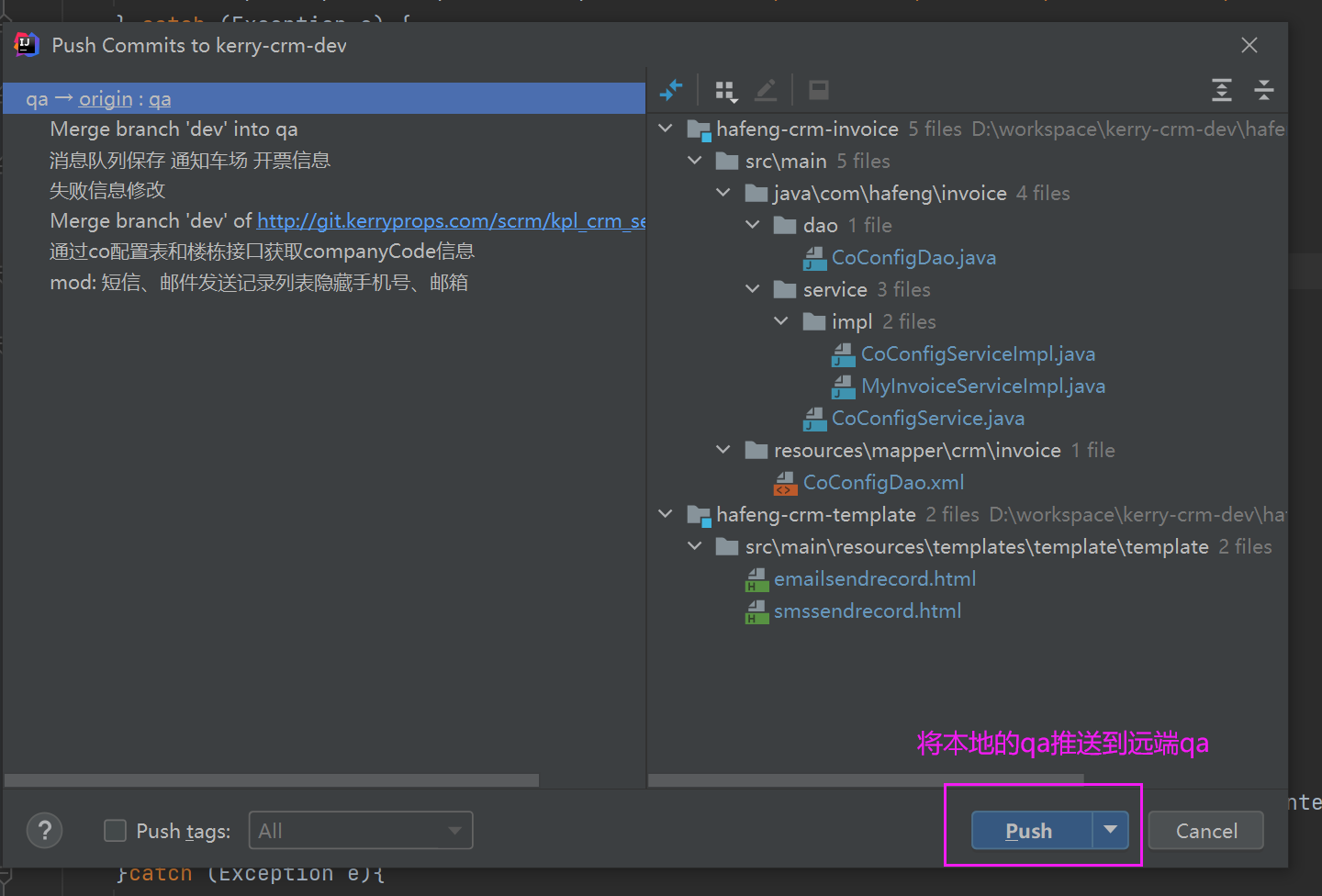Viewport: 1322px width, 896px height.
Task: Click the hafeng-crm-template module folder icon
Action: coord(700,516)
